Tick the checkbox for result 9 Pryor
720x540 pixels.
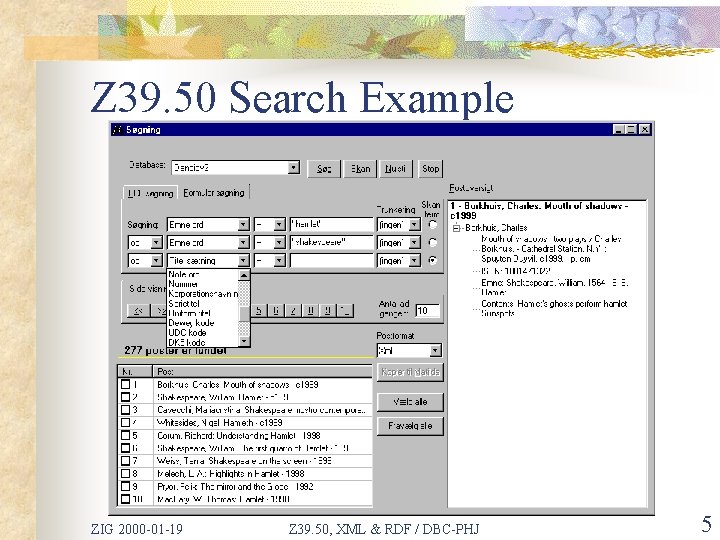pos(125,486)
